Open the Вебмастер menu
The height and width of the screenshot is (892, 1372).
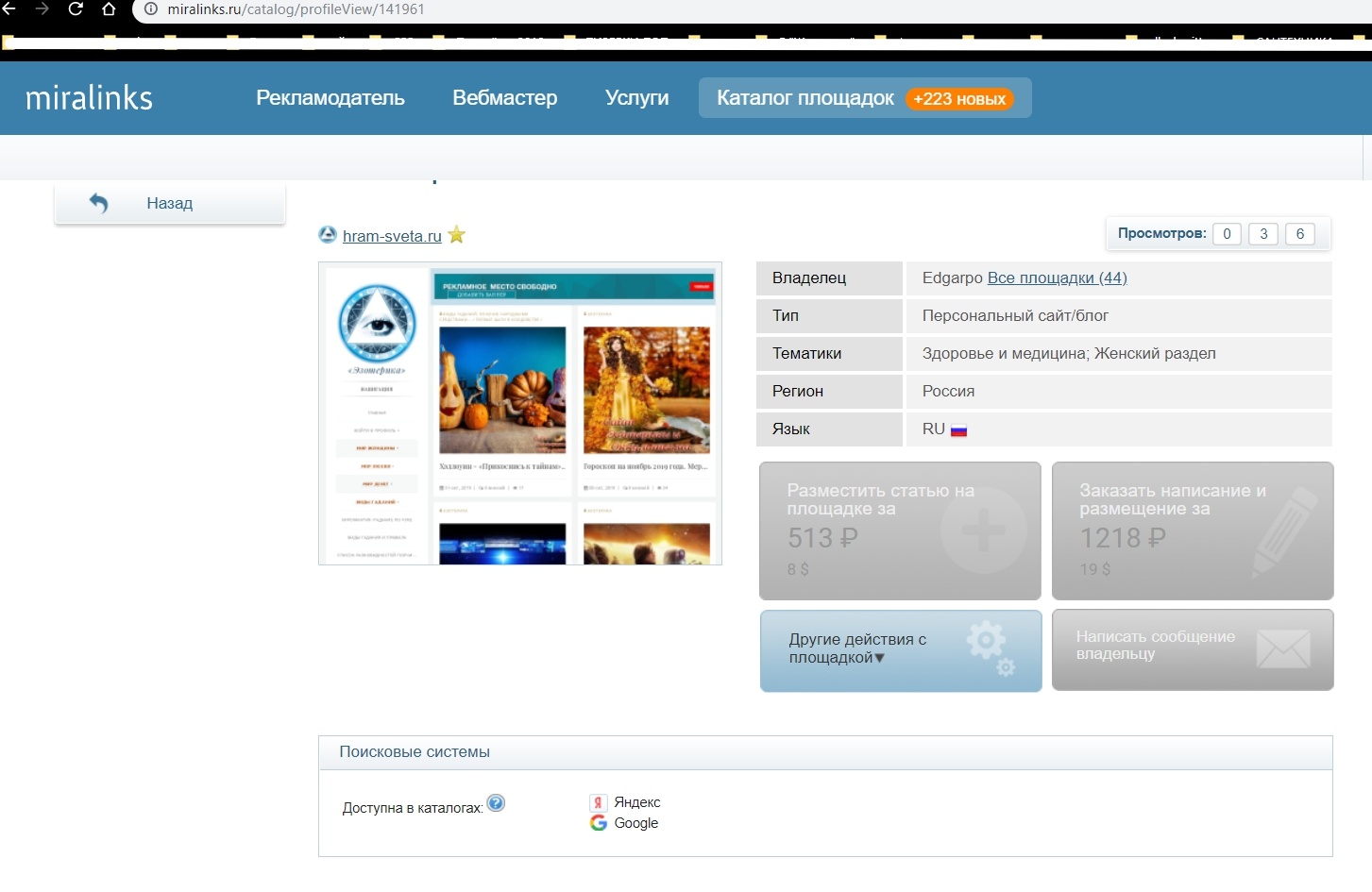click(x=505, y=98)
